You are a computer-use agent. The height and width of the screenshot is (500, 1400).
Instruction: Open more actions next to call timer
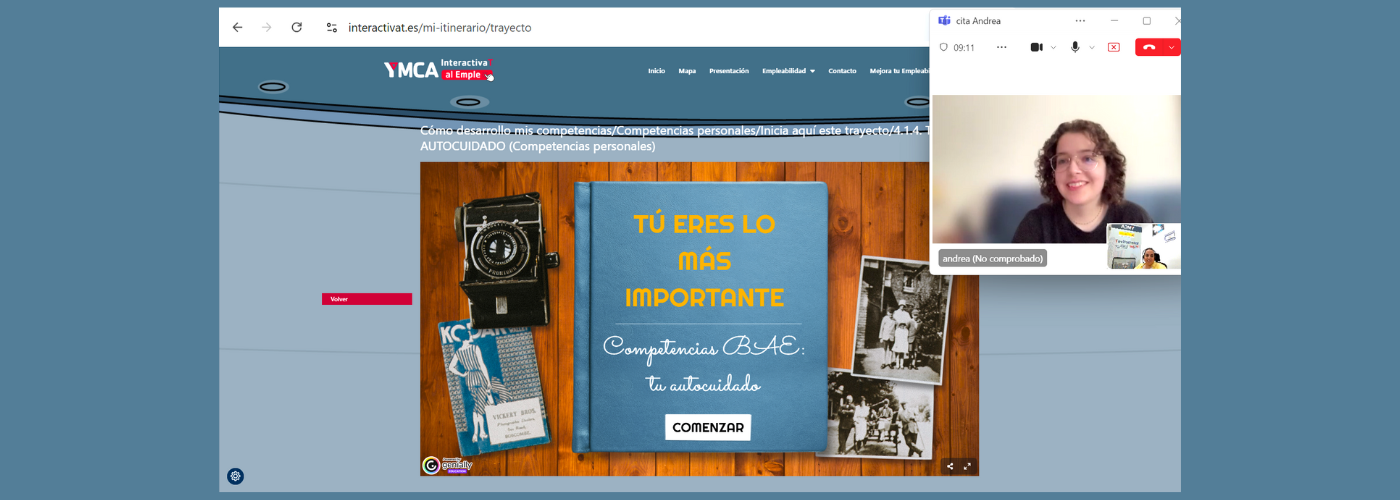tap(1001, 47)
